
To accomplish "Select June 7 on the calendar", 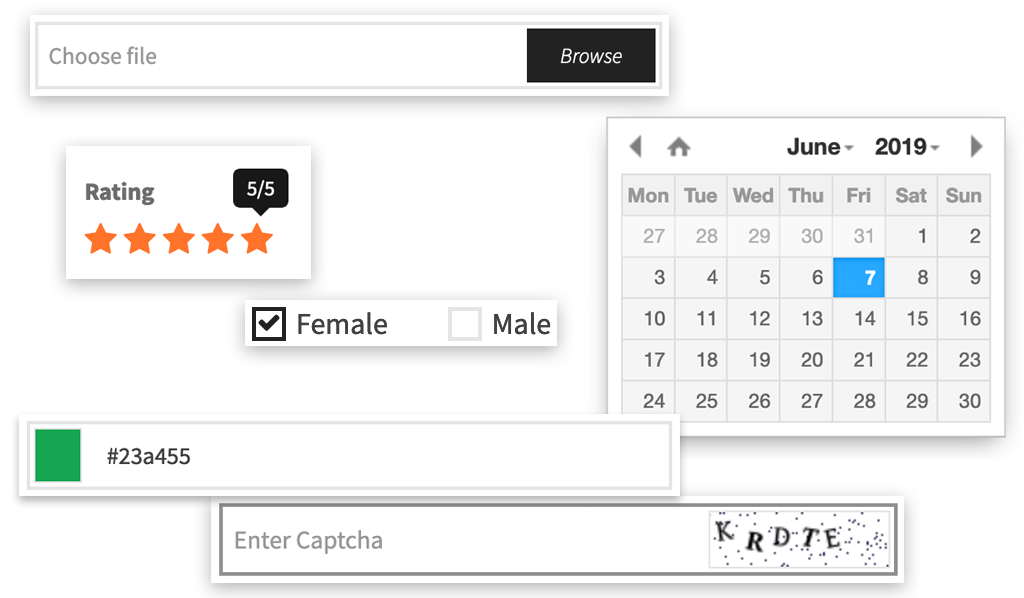I will click(x=859, y=278).
